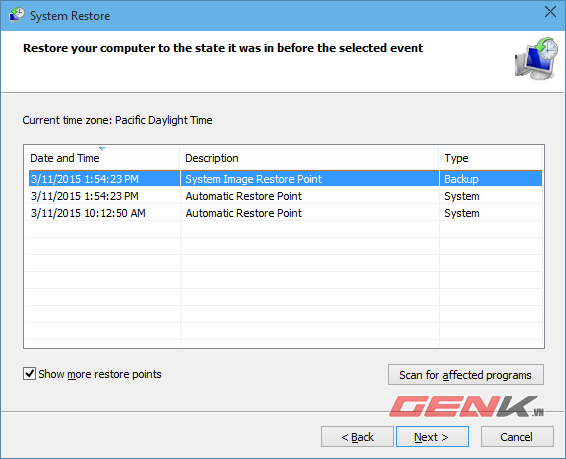
Task: Uncheck Show more restore points checkbox
Action: [x=29, y=374]
